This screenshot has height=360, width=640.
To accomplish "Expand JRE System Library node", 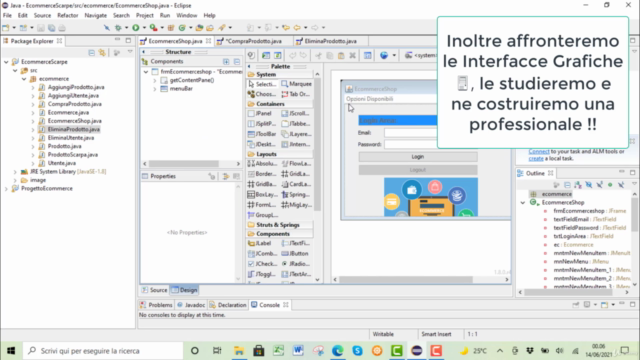I will point(15,172).
